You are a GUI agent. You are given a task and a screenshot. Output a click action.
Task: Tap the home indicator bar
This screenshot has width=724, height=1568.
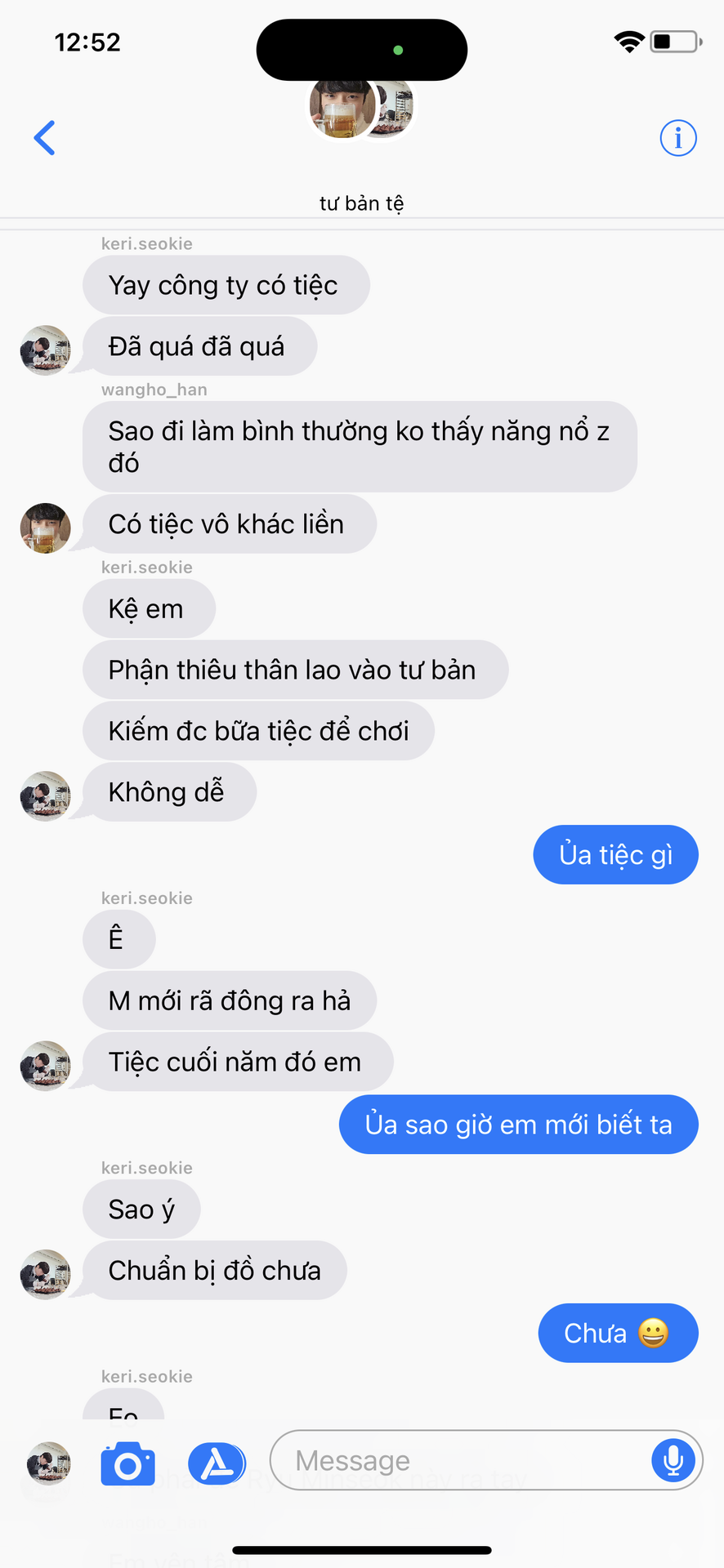coord(362,1550)
